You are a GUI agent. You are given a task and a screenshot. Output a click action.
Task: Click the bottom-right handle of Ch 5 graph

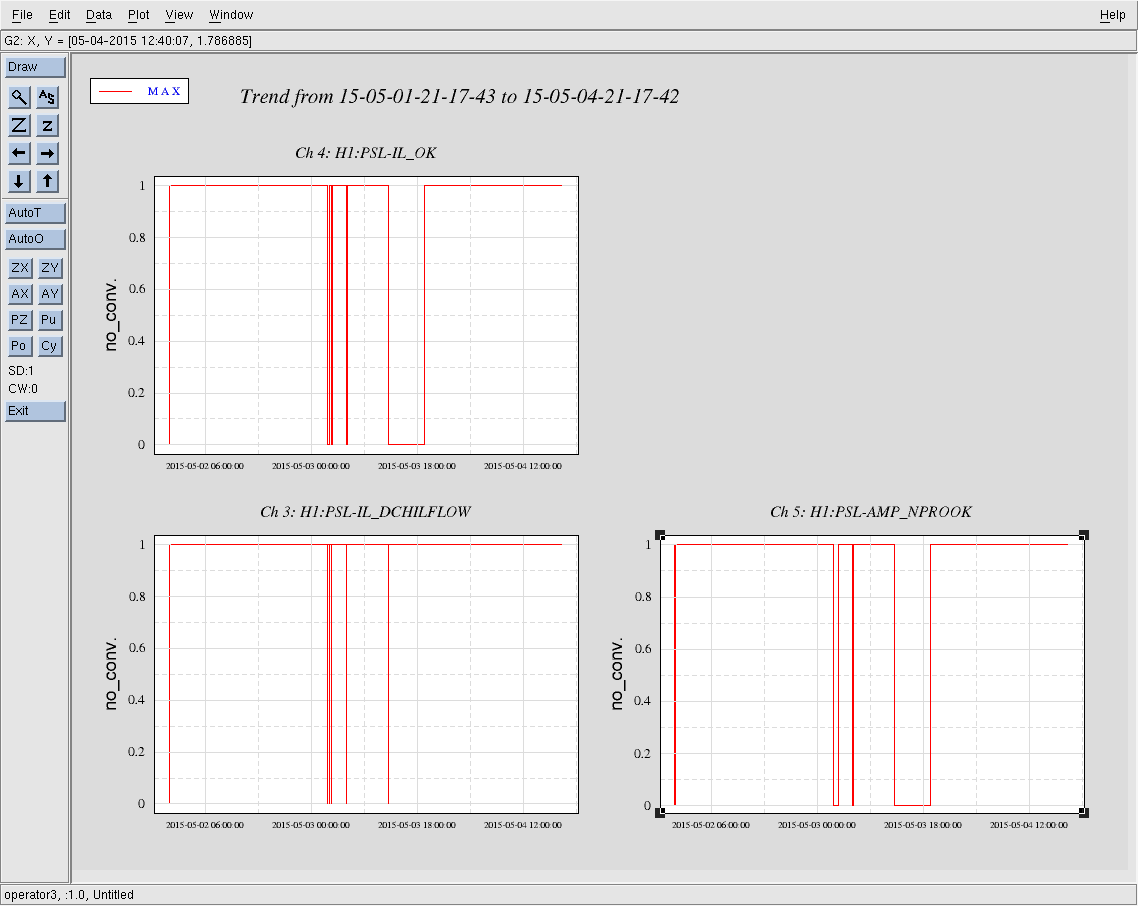click(x=1084, y=812)
